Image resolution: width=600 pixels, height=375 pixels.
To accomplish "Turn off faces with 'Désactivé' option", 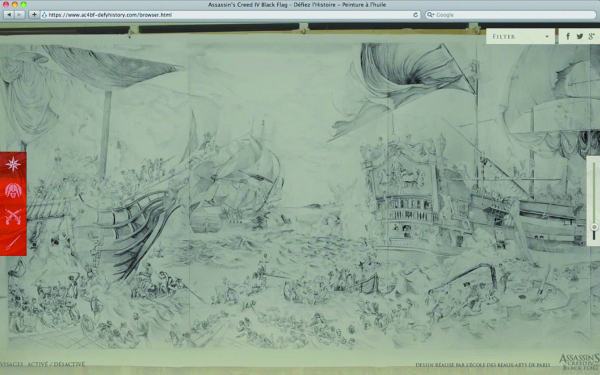I will point(69,364).
